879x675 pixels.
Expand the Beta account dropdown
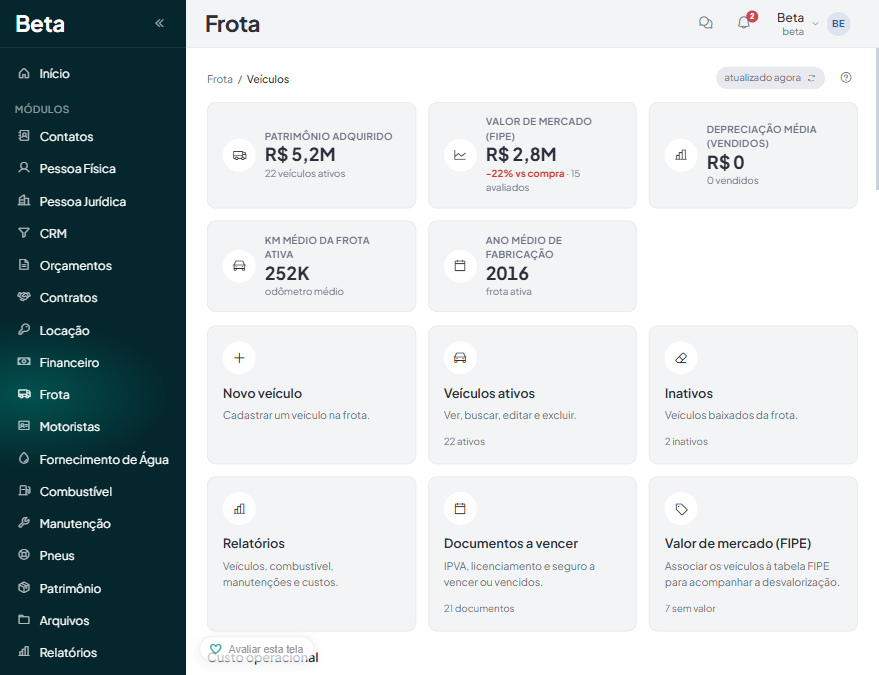tap(797, 24)
